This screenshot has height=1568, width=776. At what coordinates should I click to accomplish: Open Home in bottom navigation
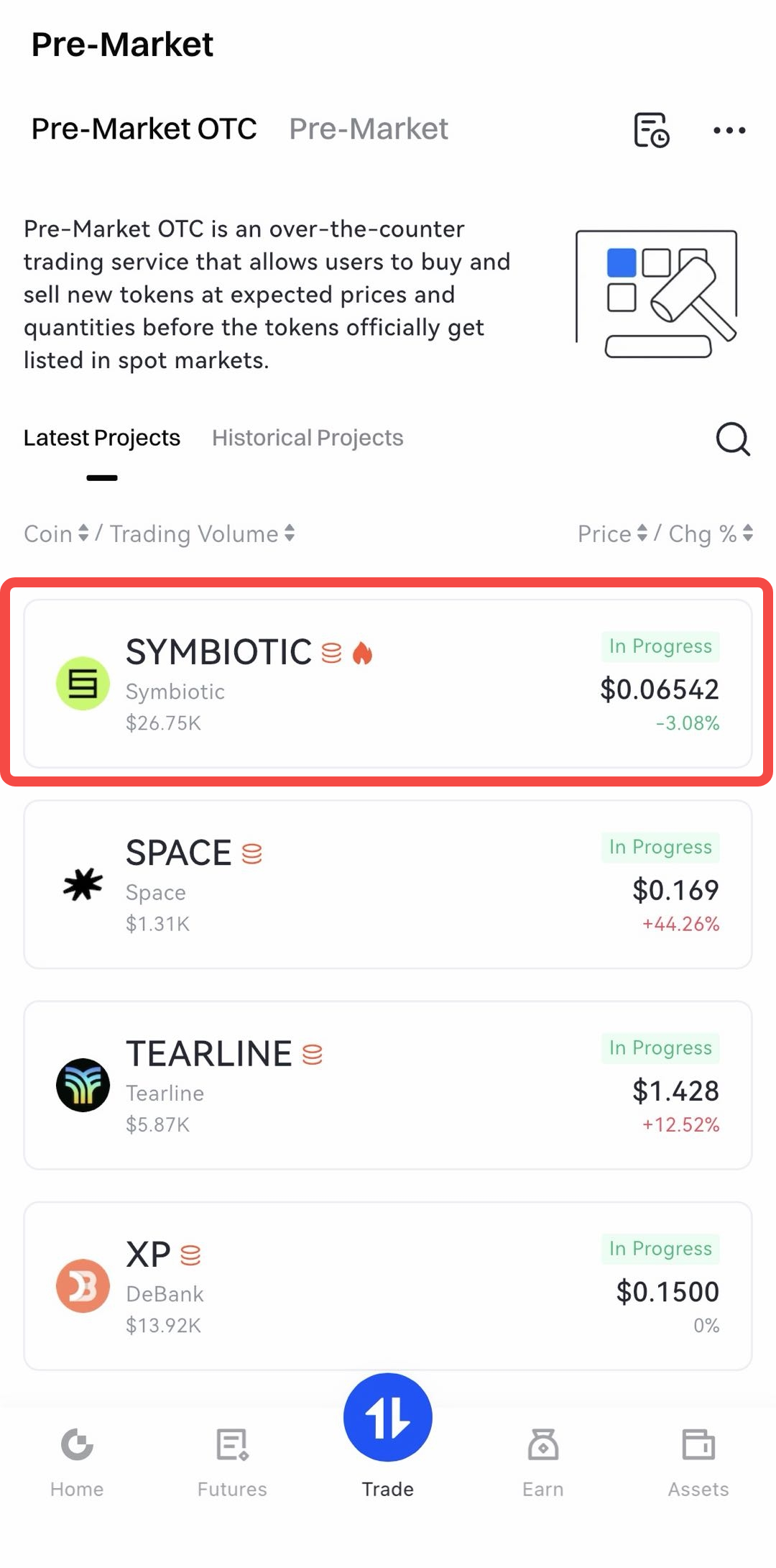77,1461
